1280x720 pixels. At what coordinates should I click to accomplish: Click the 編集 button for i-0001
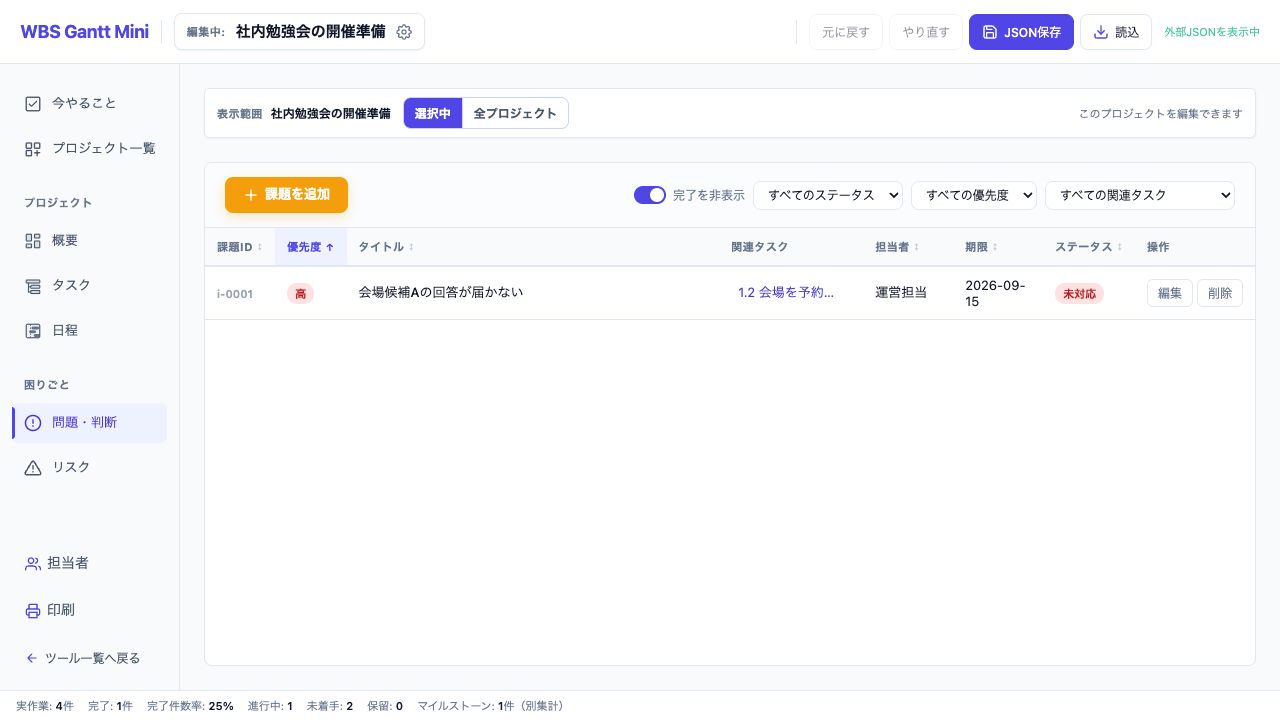click(1170, 293)
